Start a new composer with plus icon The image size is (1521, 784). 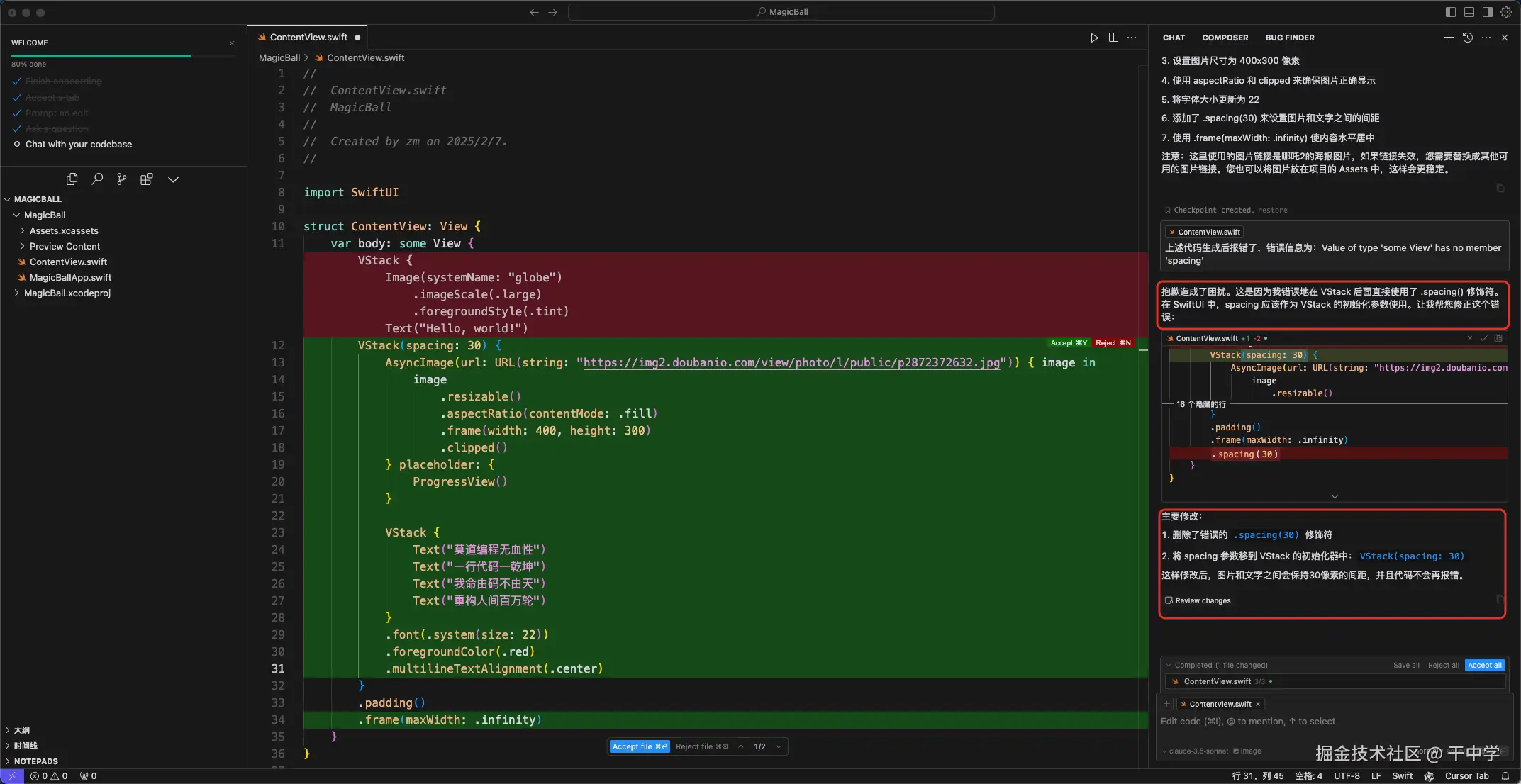(1449, 38)
